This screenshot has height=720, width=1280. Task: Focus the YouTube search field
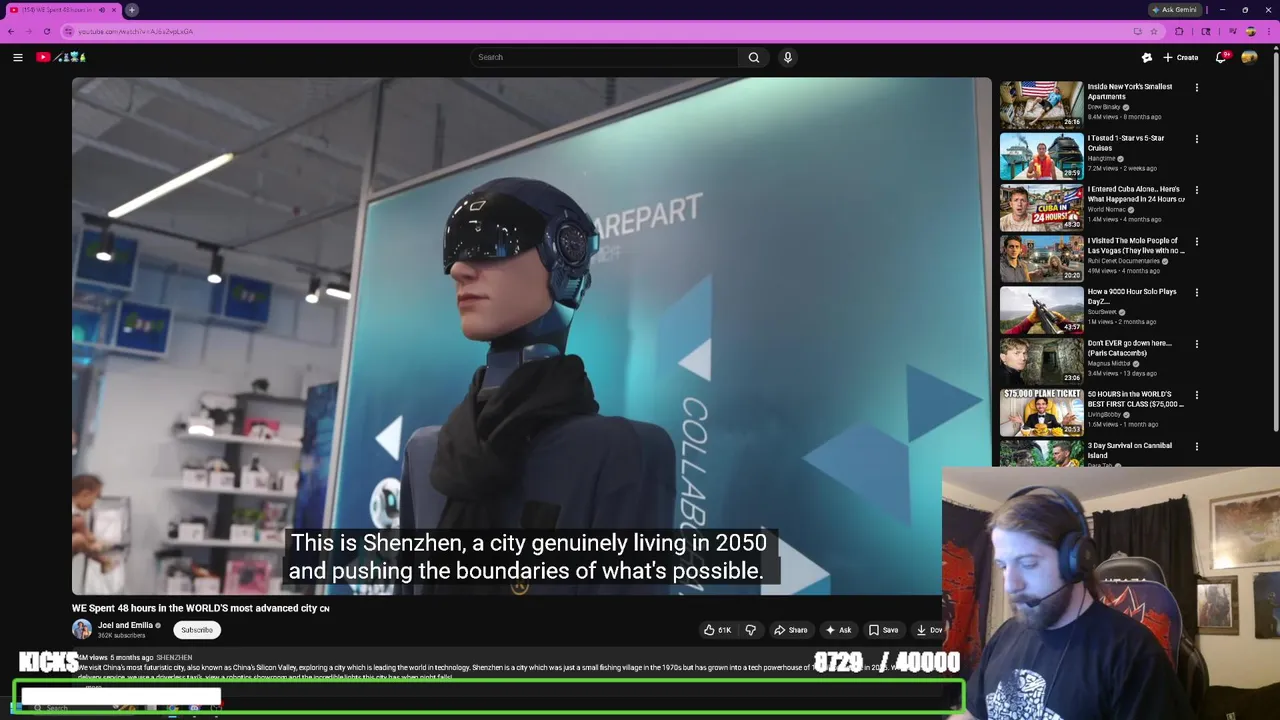click(x=605, y=57)
